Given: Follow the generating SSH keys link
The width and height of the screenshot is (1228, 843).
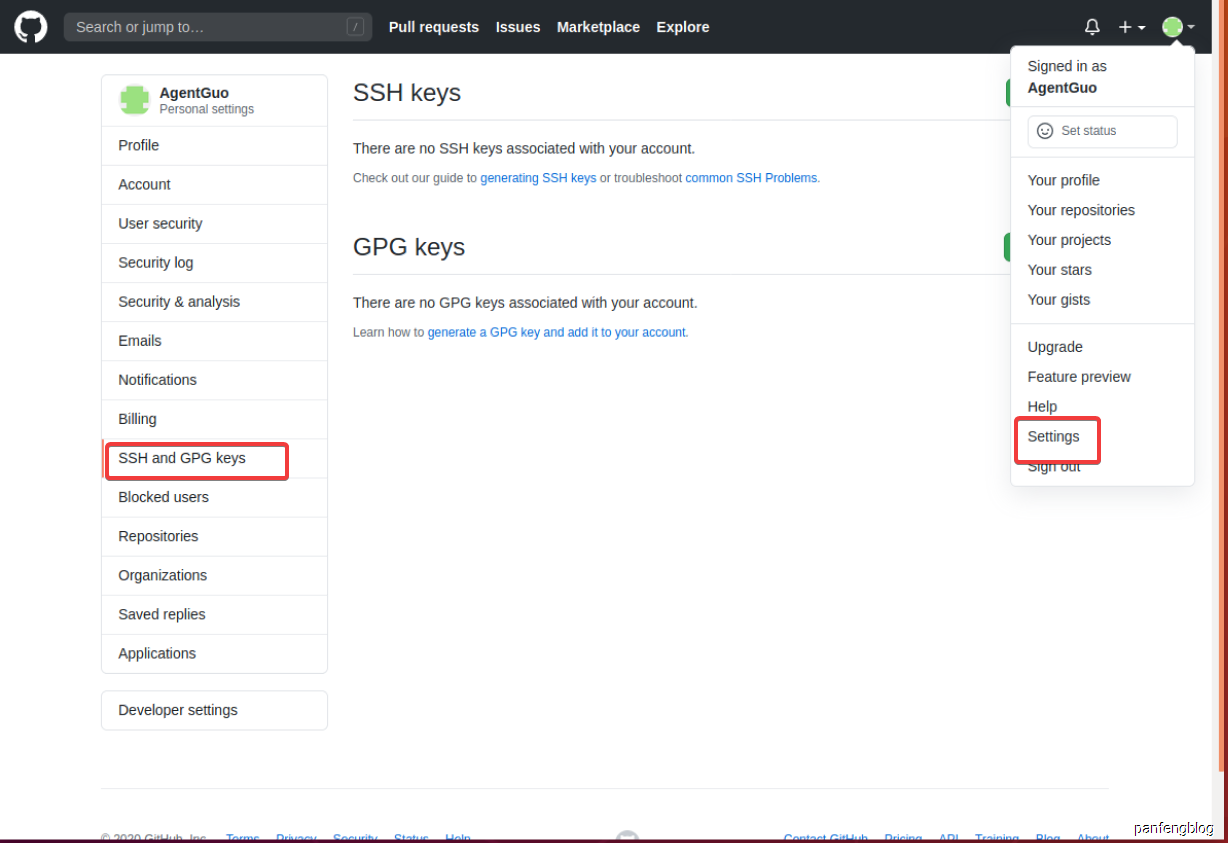Looking at the screenshot, I should pyautogui.click(x=538, y=178).
